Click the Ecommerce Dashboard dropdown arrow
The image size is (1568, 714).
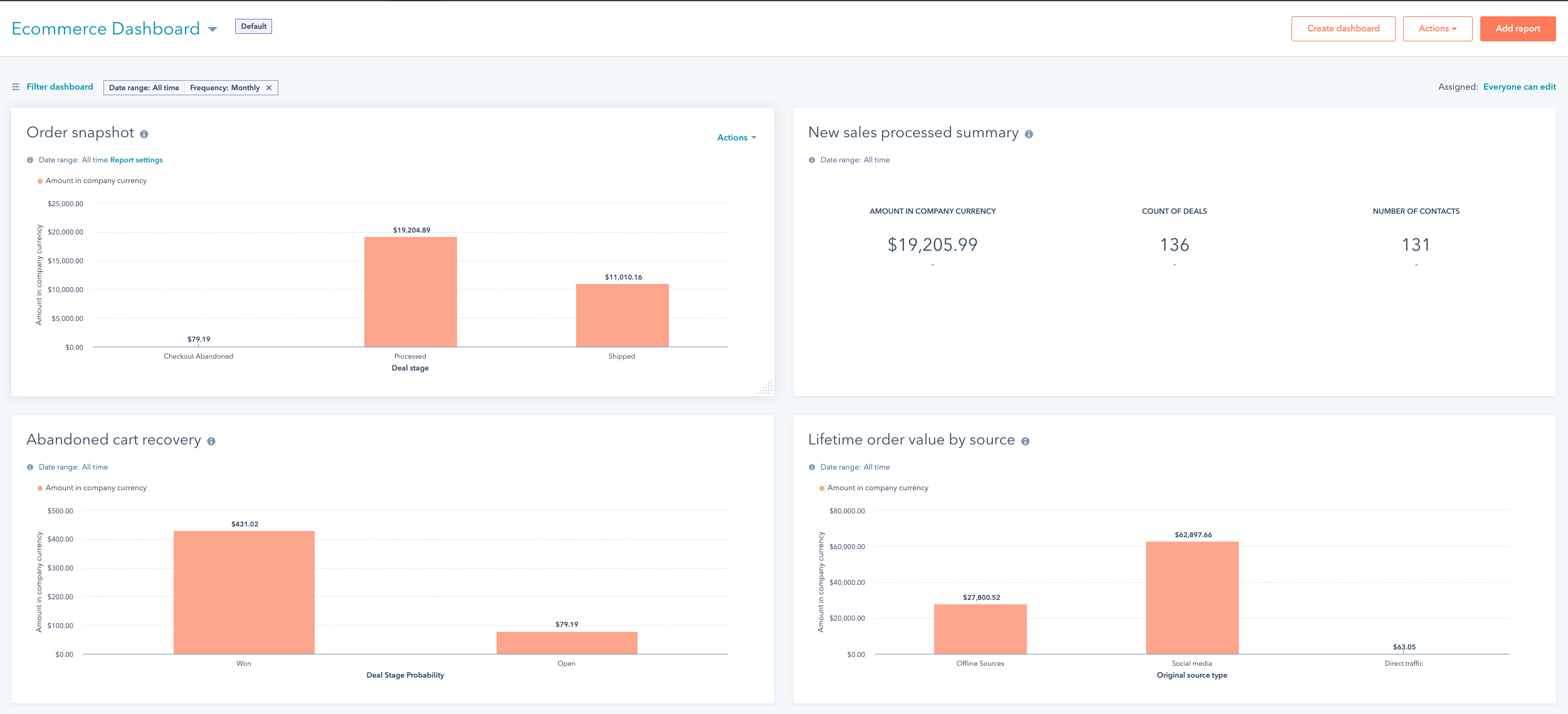214,28
